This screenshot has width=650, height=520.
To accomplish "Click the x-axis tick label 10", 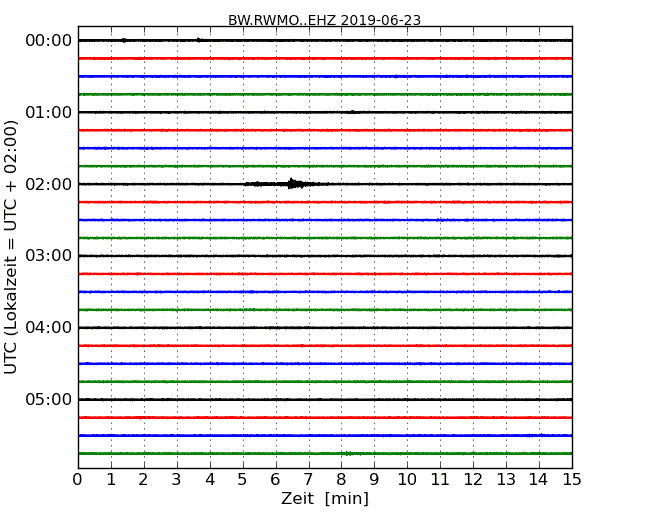I will click(x=407, y=480).
